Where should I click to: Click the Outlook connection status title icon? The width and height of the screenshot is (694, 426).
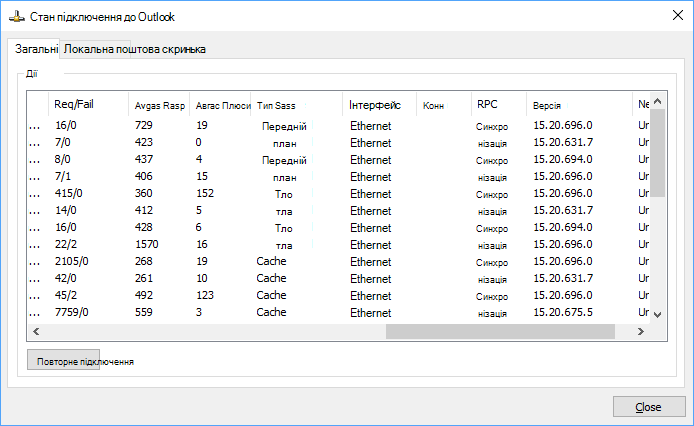coord(17,17)
